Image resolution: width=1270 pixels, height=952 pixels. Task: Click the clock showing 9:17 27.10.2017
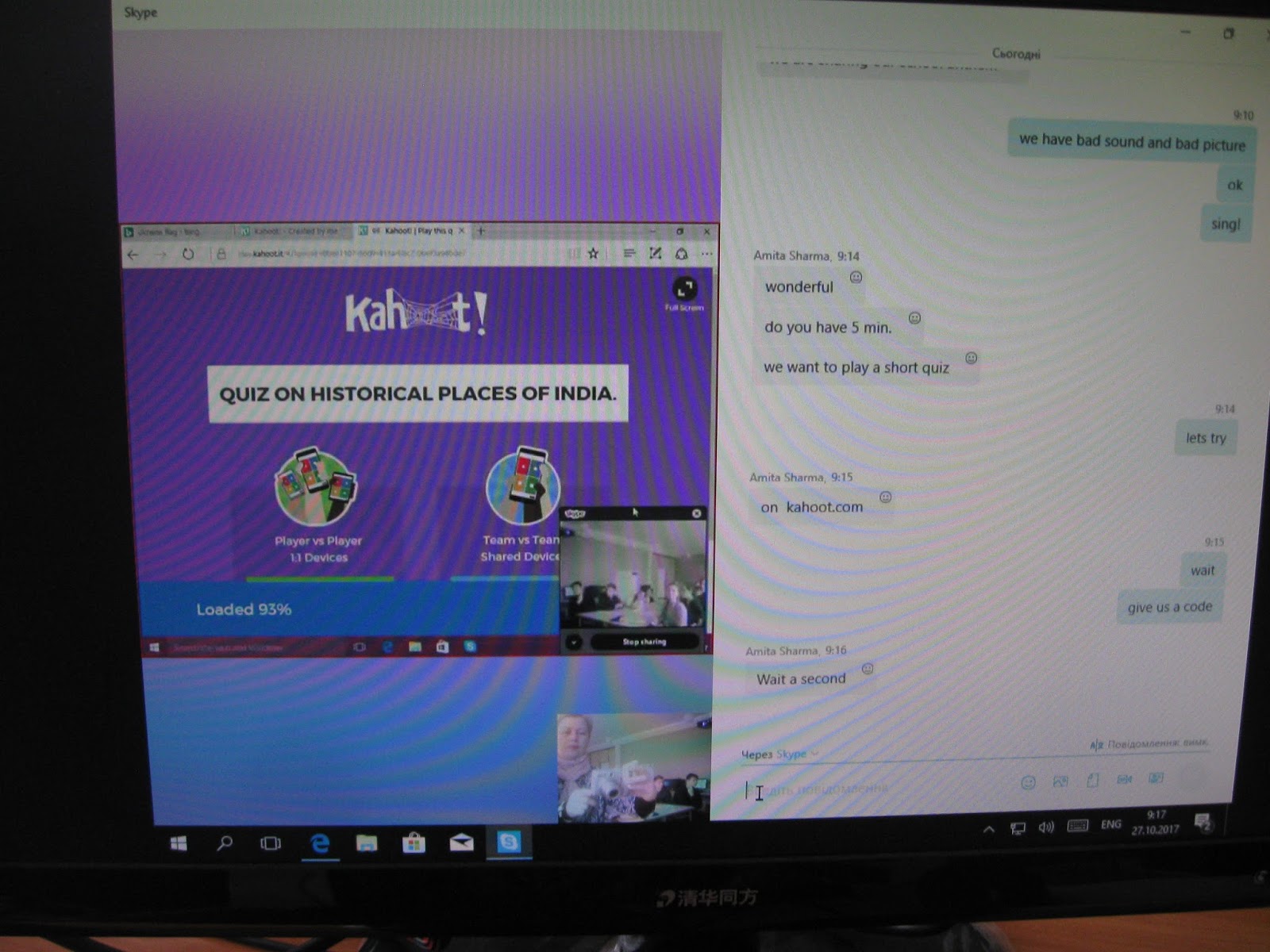pyautogui.click(x=1156, y=823)
